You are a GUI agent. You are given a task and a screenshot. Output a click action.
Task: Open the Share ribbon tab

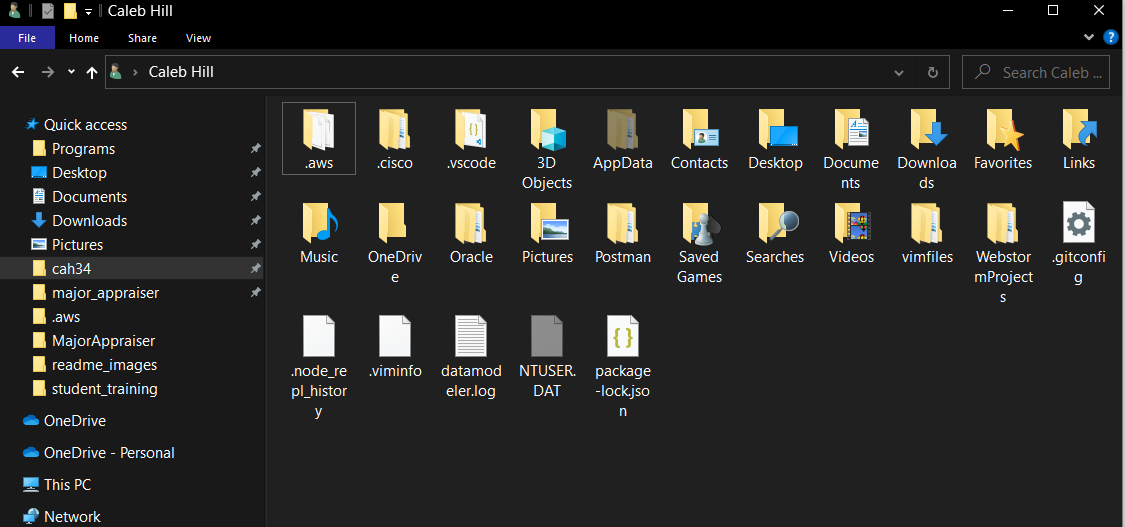pos(142,38)
